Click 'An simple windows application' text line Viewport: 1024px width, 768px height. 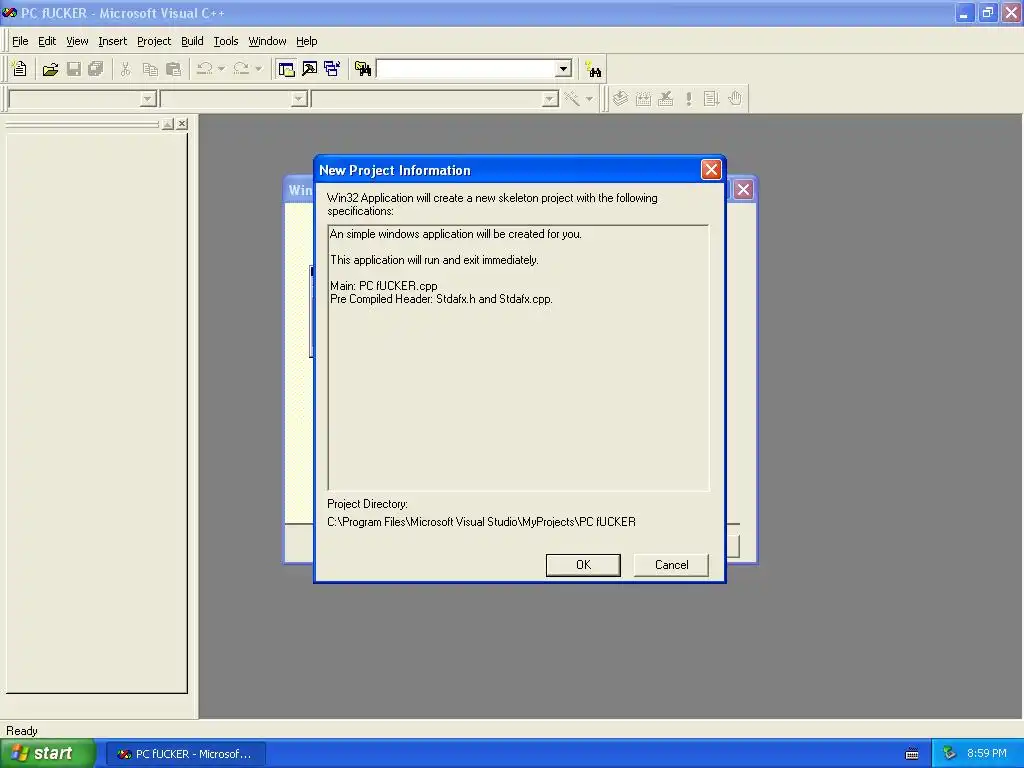click(x=455, y=234)
